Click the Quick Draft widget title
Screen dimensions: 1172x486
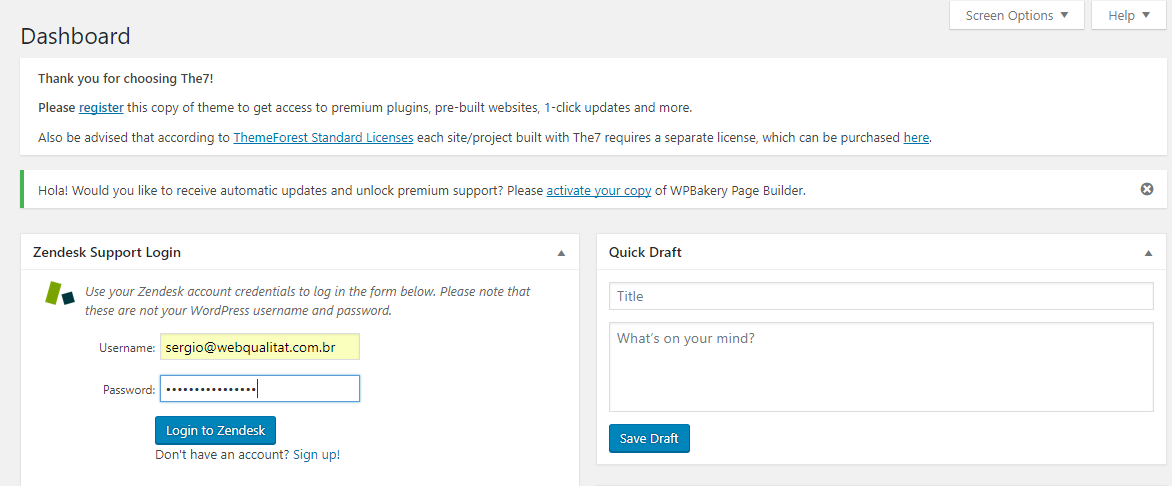pyautogui.click(x=645, y=253)
